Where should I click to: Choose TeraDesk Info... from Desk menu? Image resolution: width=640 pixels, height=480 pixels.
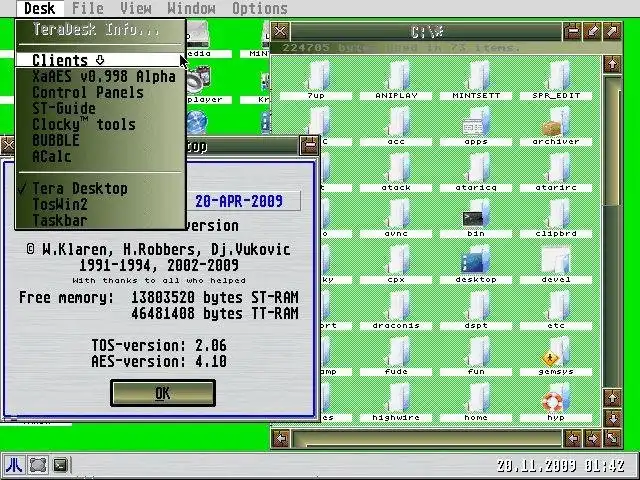click(x=100, y=29)
